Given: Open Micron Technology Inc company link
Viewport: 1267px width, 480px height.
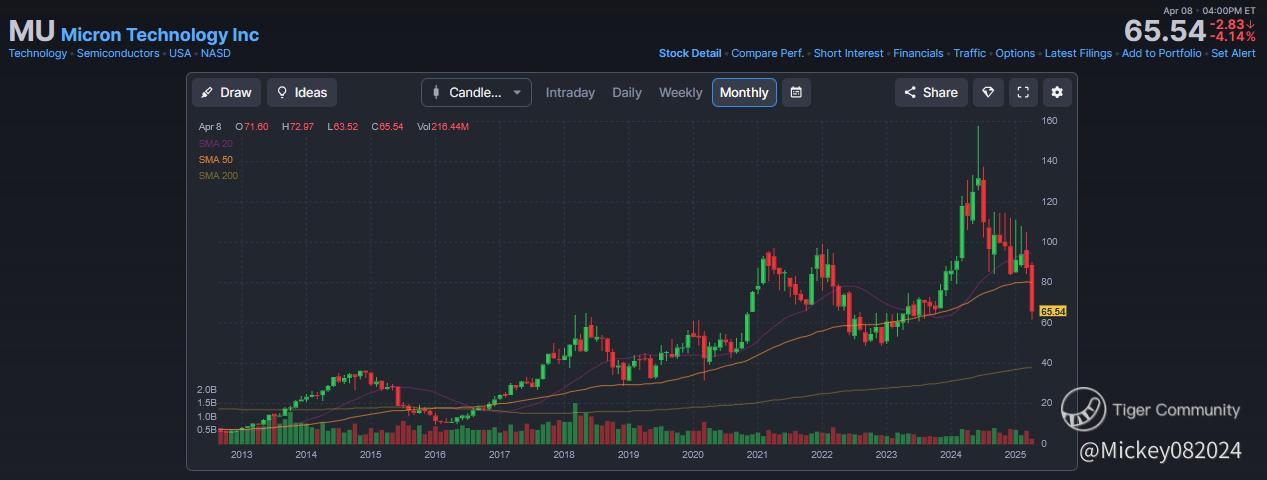Looking at the screenshot, I should tap(160, 35).
